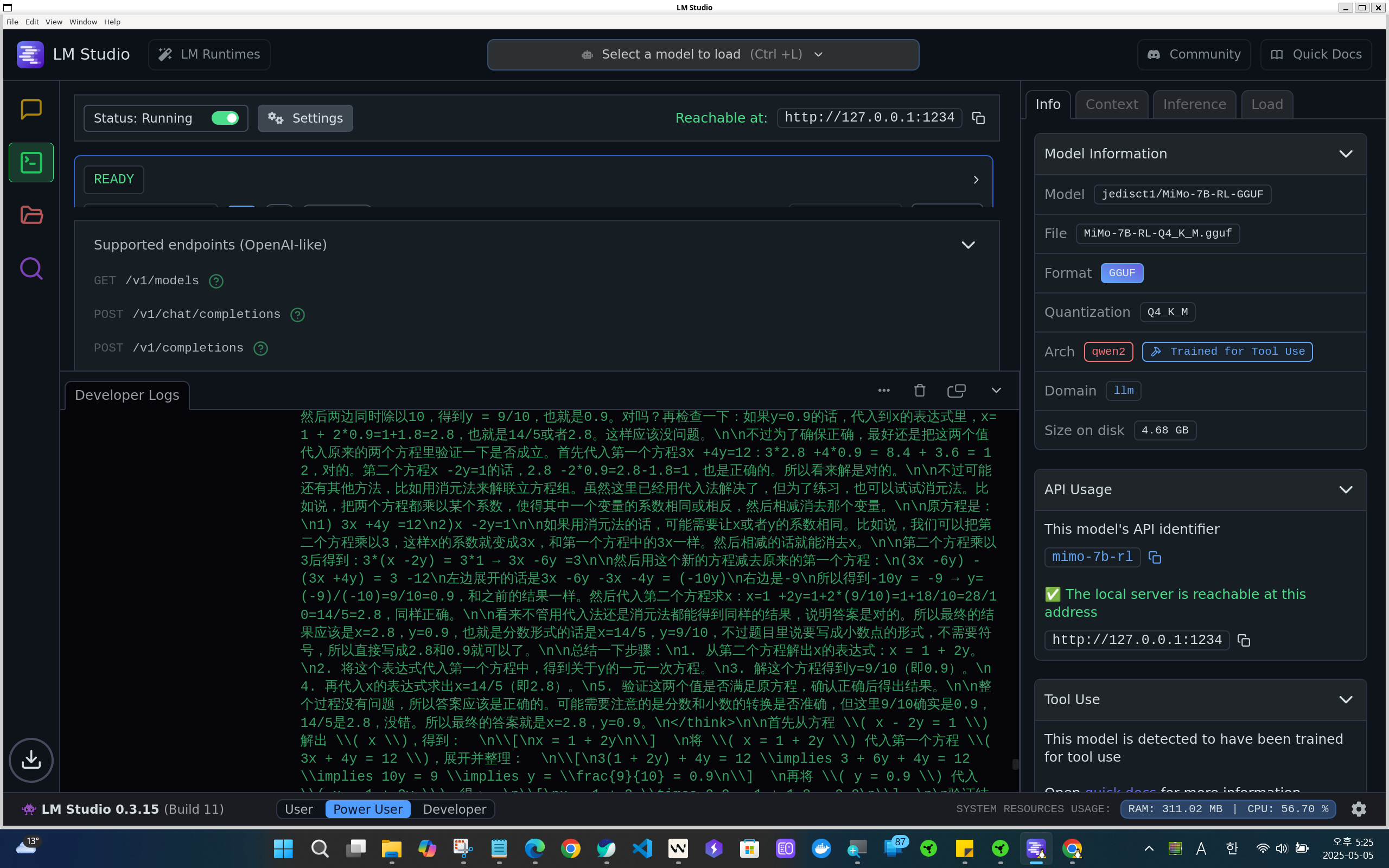This screenshot has width=1389, height=868.
Task: Collapse Supported endpoints section
Action: tap(969, 245)
